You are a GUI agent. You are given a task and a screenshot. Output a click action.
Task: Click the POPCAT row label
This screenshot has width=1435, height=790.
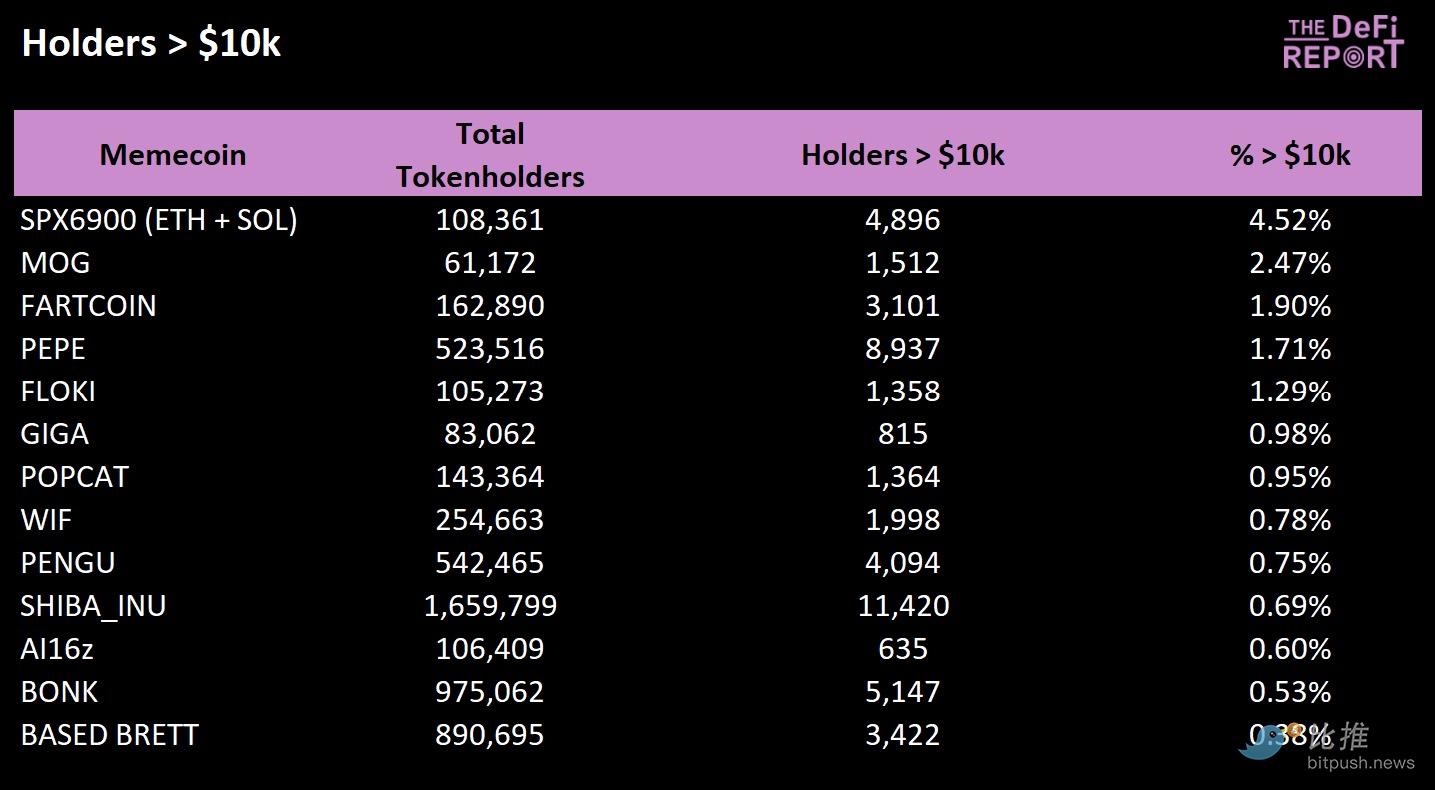point(75,477)
